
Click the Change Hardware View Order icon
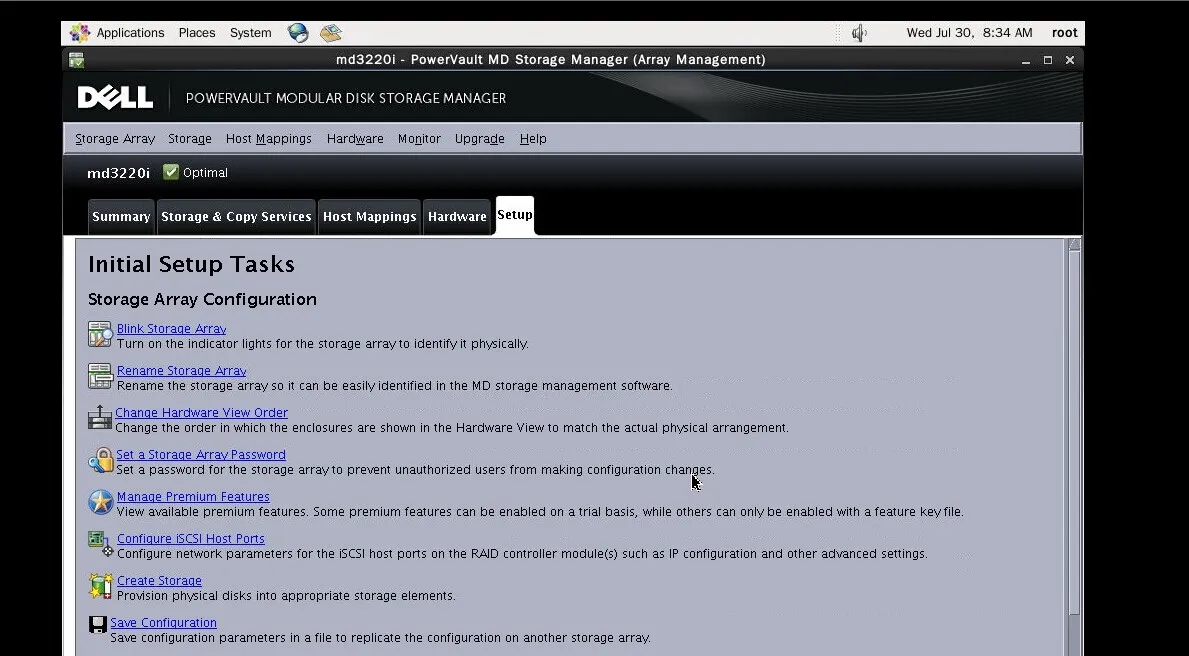coord(99,417)
